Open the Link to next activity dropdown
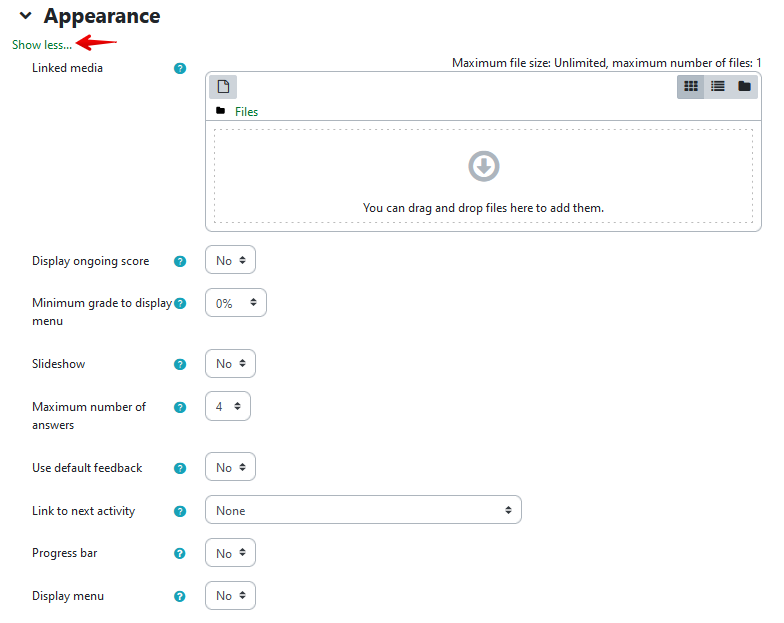784x623 pixels. pyautogui.click(x=362, y=511)
